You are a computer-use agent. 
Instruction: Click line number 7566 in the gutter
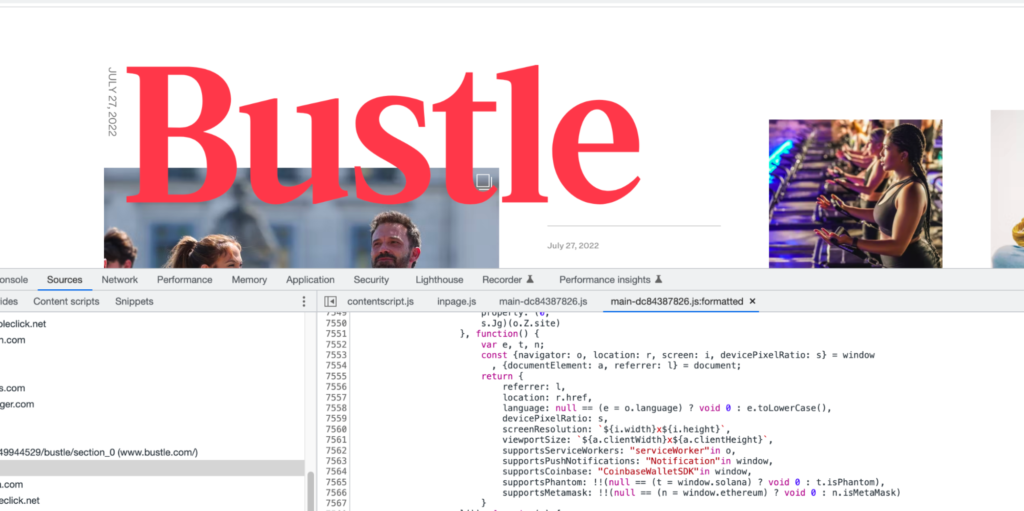pyautogui.click(x=336, y=492)
